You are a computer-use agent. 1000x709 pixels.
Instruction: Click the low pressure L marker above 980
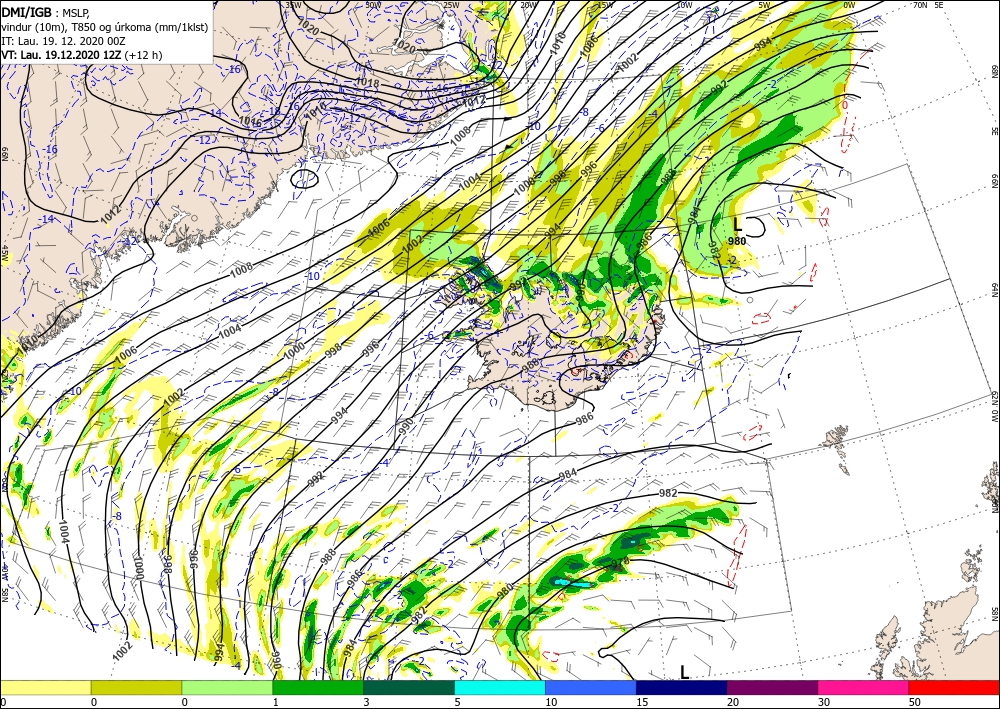(737, 224)
